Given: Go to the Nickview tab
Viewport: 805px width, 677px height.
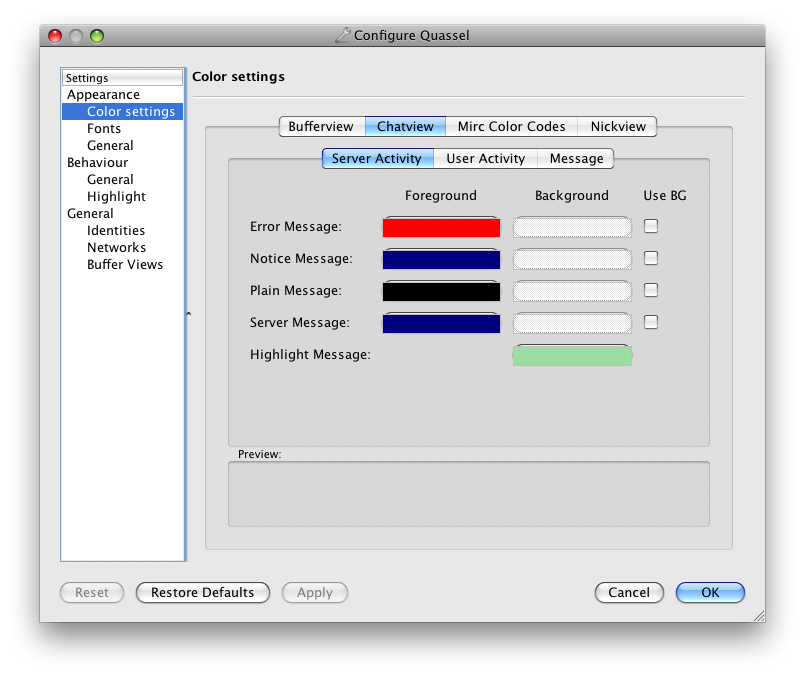Looking at the screenshot, I should (618, 126).
